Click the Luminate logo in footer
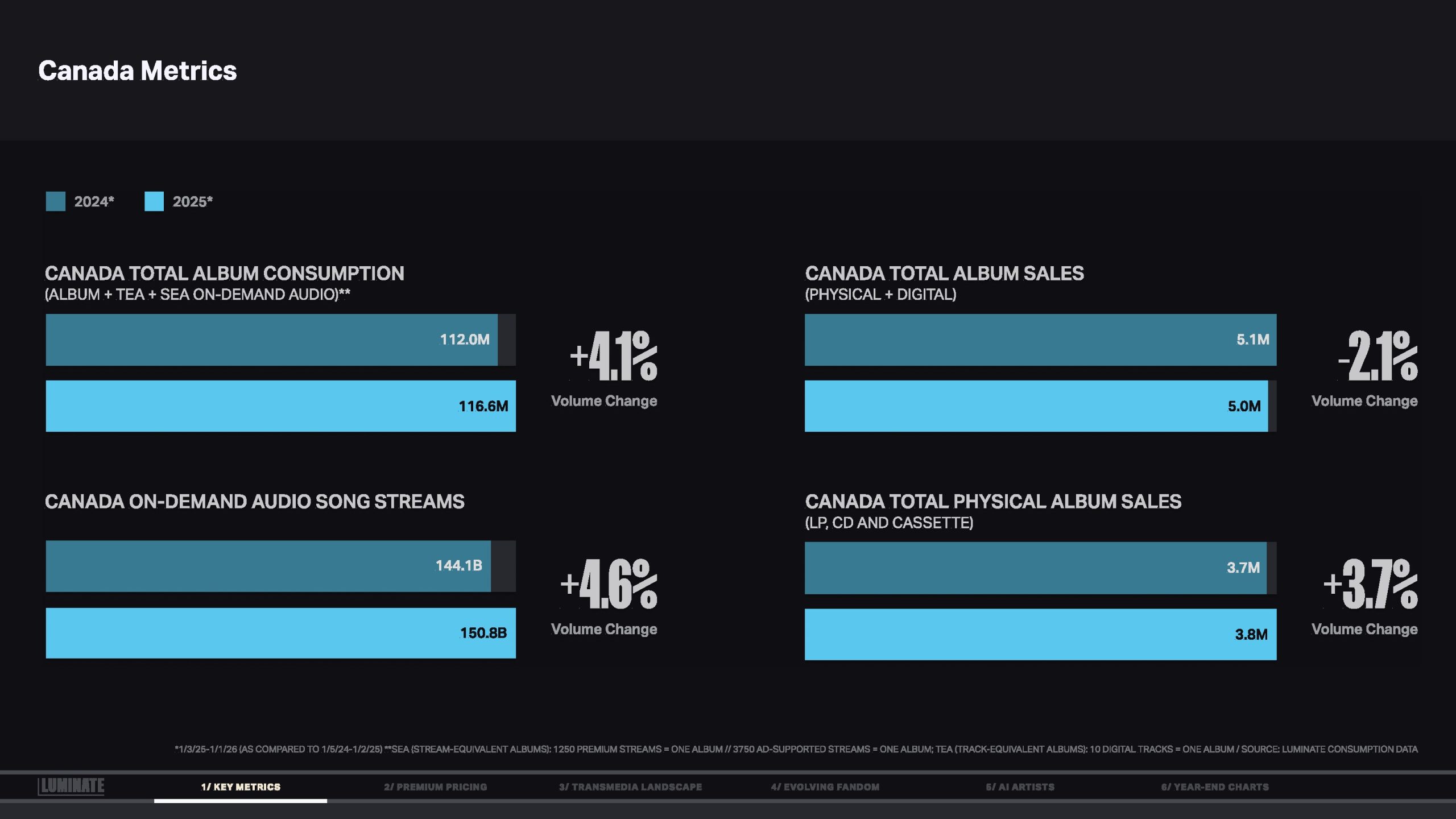This screenshot has width=1456, height=819. pyautogui.click(x=71, y=786)
